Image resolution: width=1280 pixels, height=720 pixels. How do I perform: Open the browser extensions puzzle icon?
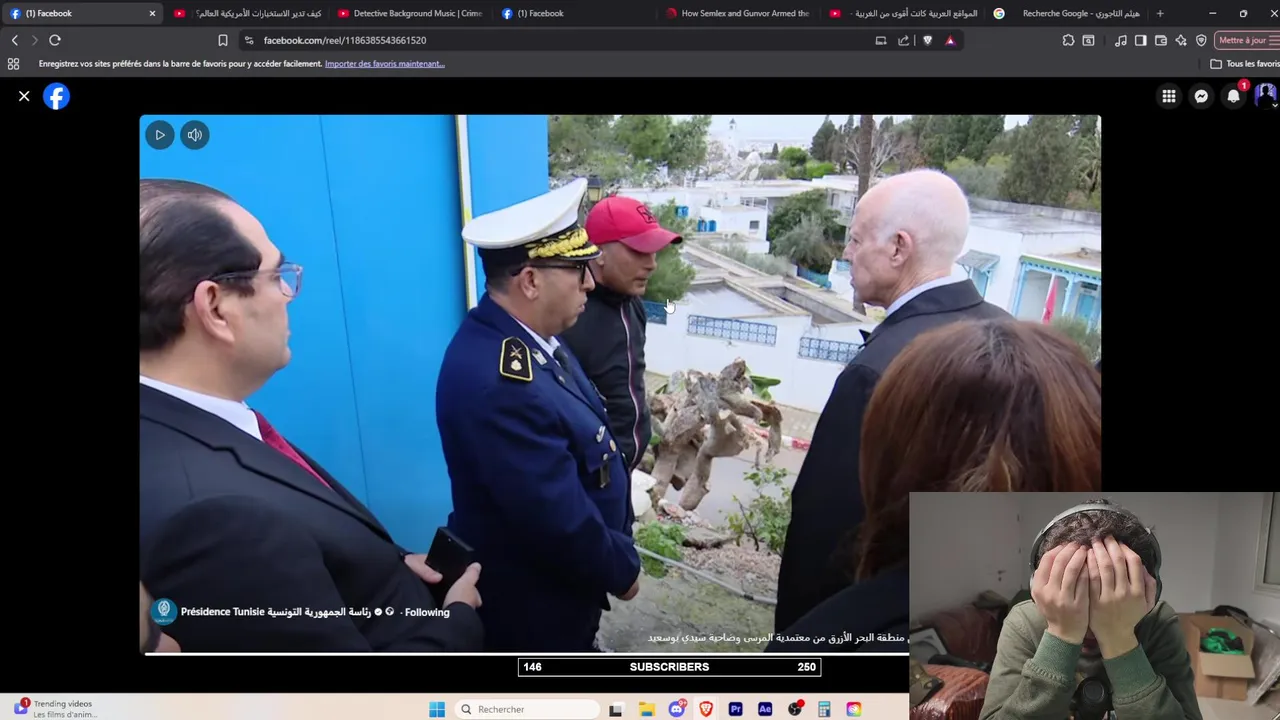(x=1068, y=40)
